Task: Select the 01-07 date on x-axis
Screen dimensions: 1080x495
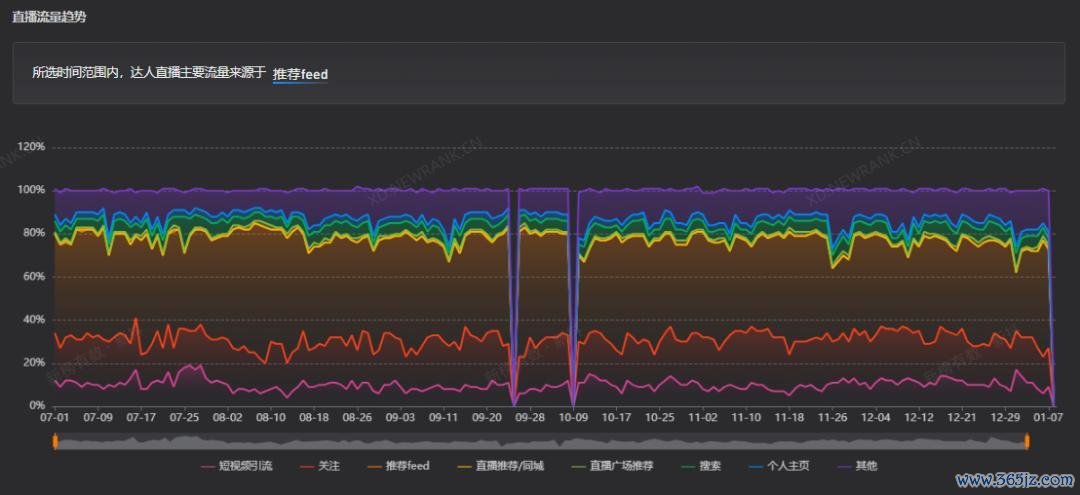Action: point(1049,418)
